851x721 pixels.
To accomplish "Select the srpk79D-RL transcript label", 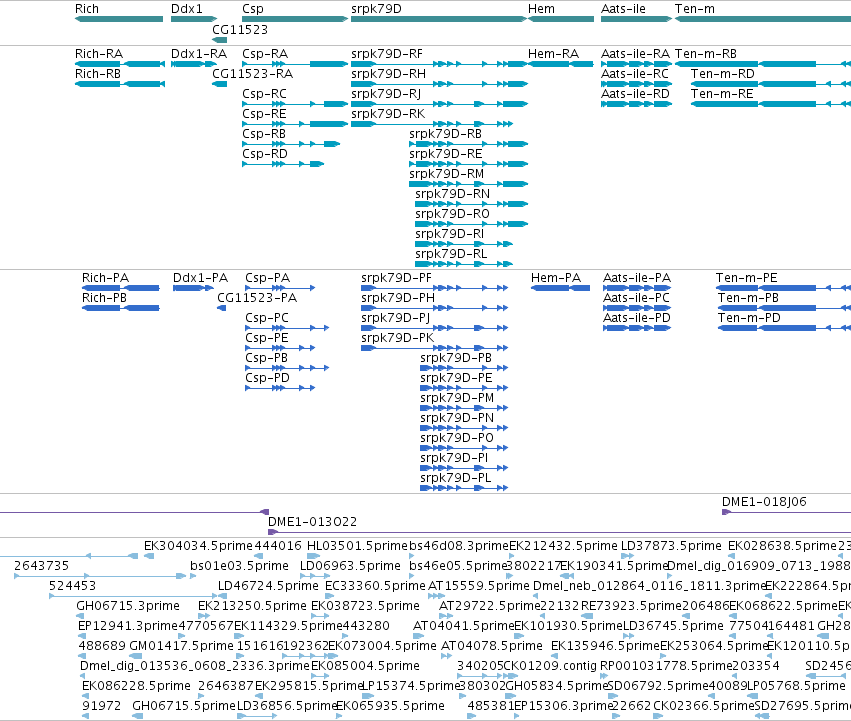I will click(x=451, y=255).
